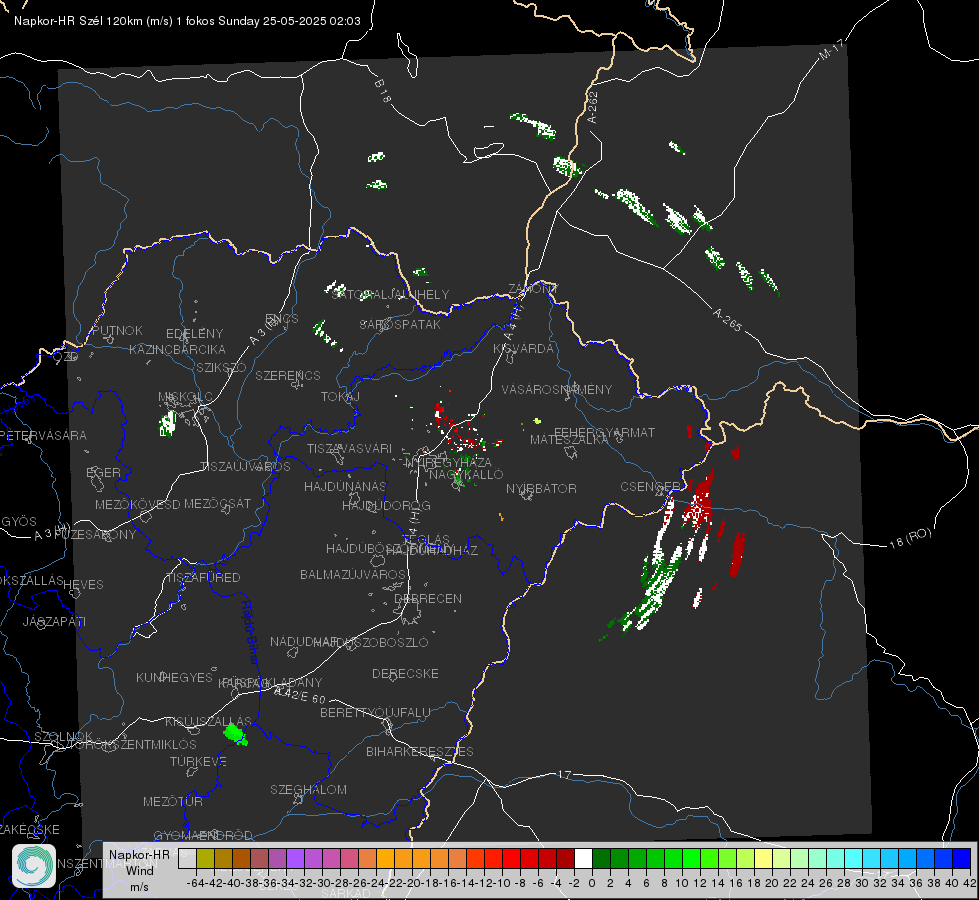The height and width of the screenshot is (900, 979).
Task: Click the BERETTYOUJFALU town label
Action: pos(375,713)
